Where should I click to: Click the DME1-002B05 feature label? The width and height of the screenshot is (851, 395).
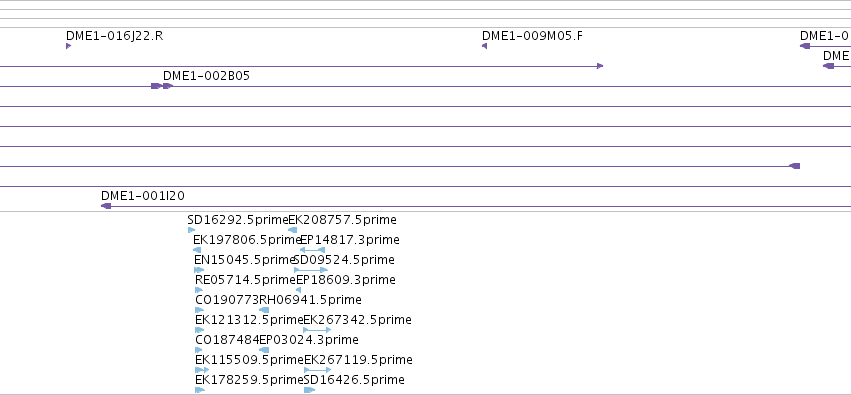point(206,76)
